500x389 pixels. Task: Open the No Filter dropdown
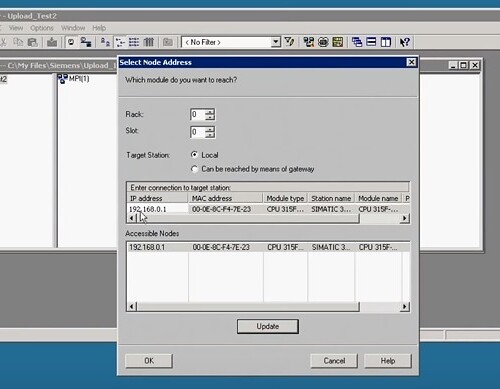[x=275, y=42]
